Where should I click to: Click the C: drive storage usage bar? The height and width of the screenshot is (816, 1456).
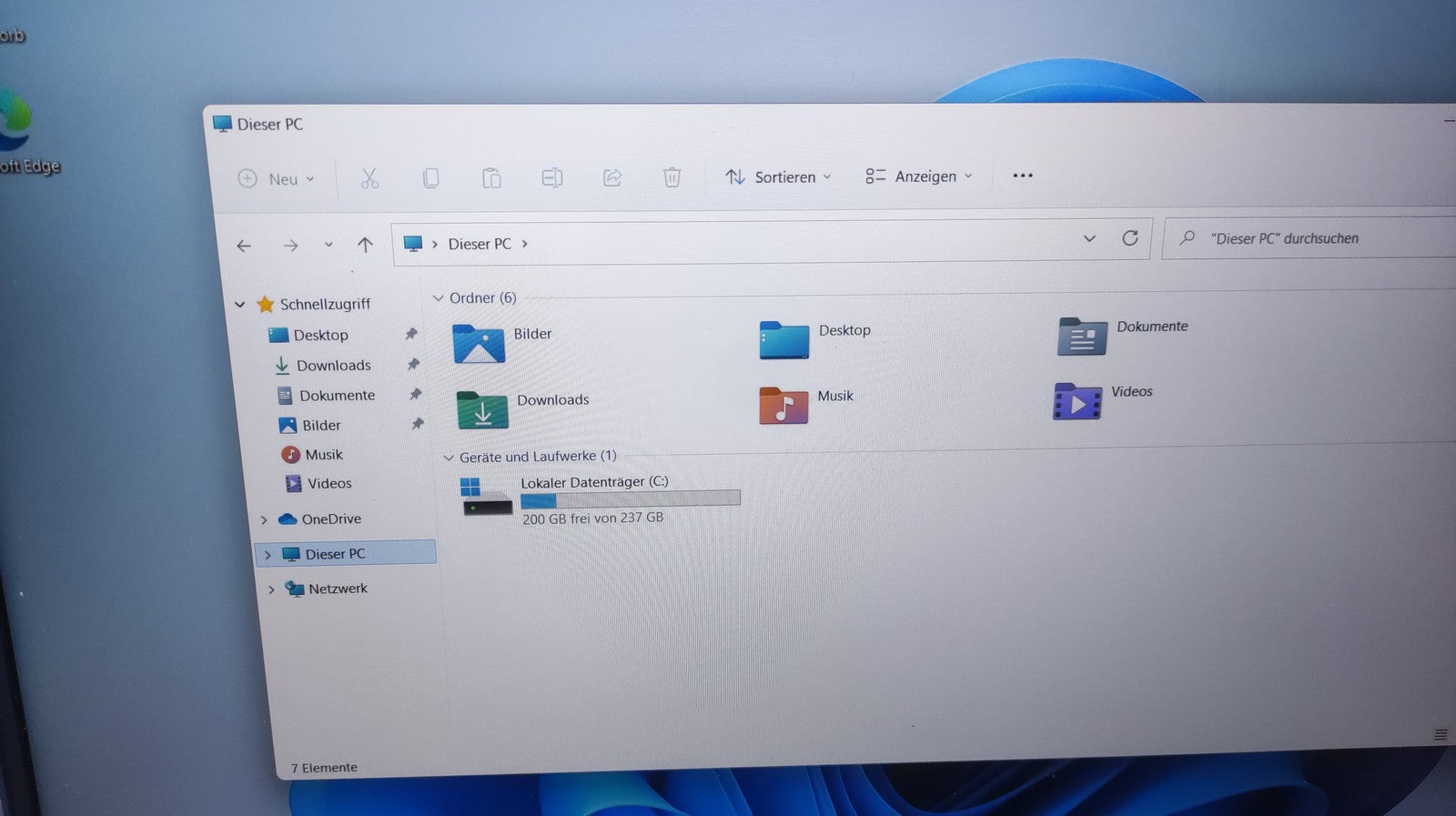click(631, 499)
